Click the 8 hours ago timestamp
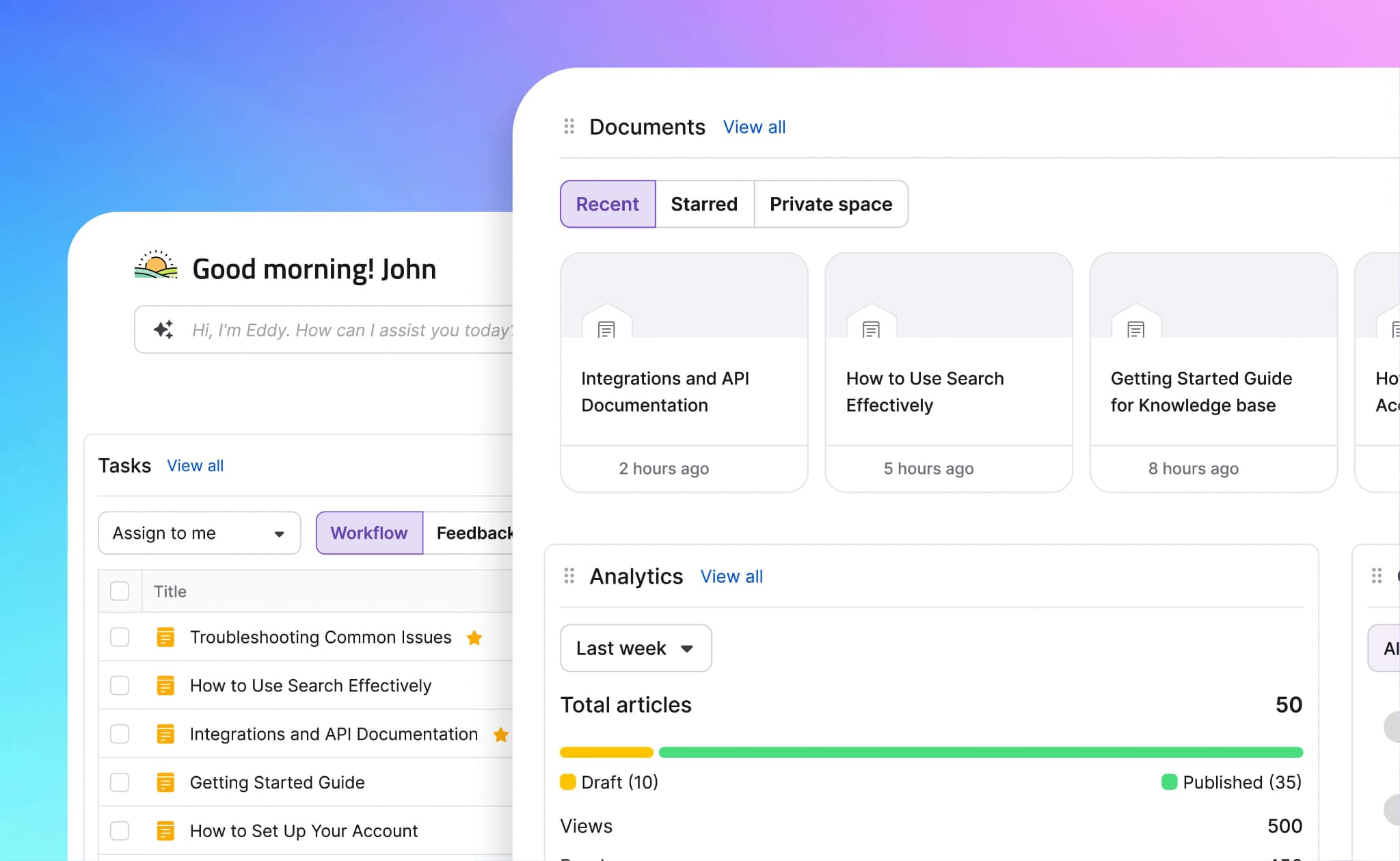The width and height of the screenshot is (1400, 861). (1194, 468)
